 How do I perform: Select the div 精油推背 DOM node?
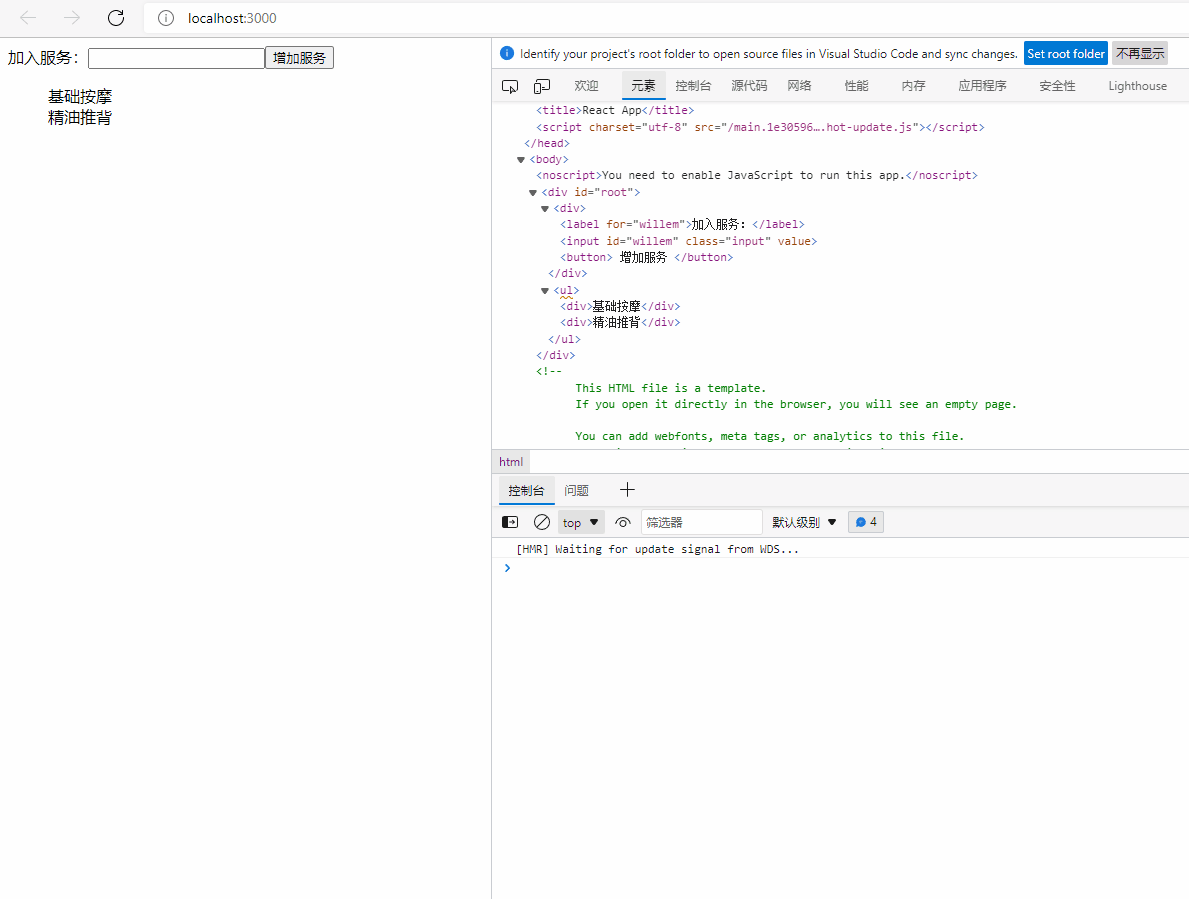(620, 323)
